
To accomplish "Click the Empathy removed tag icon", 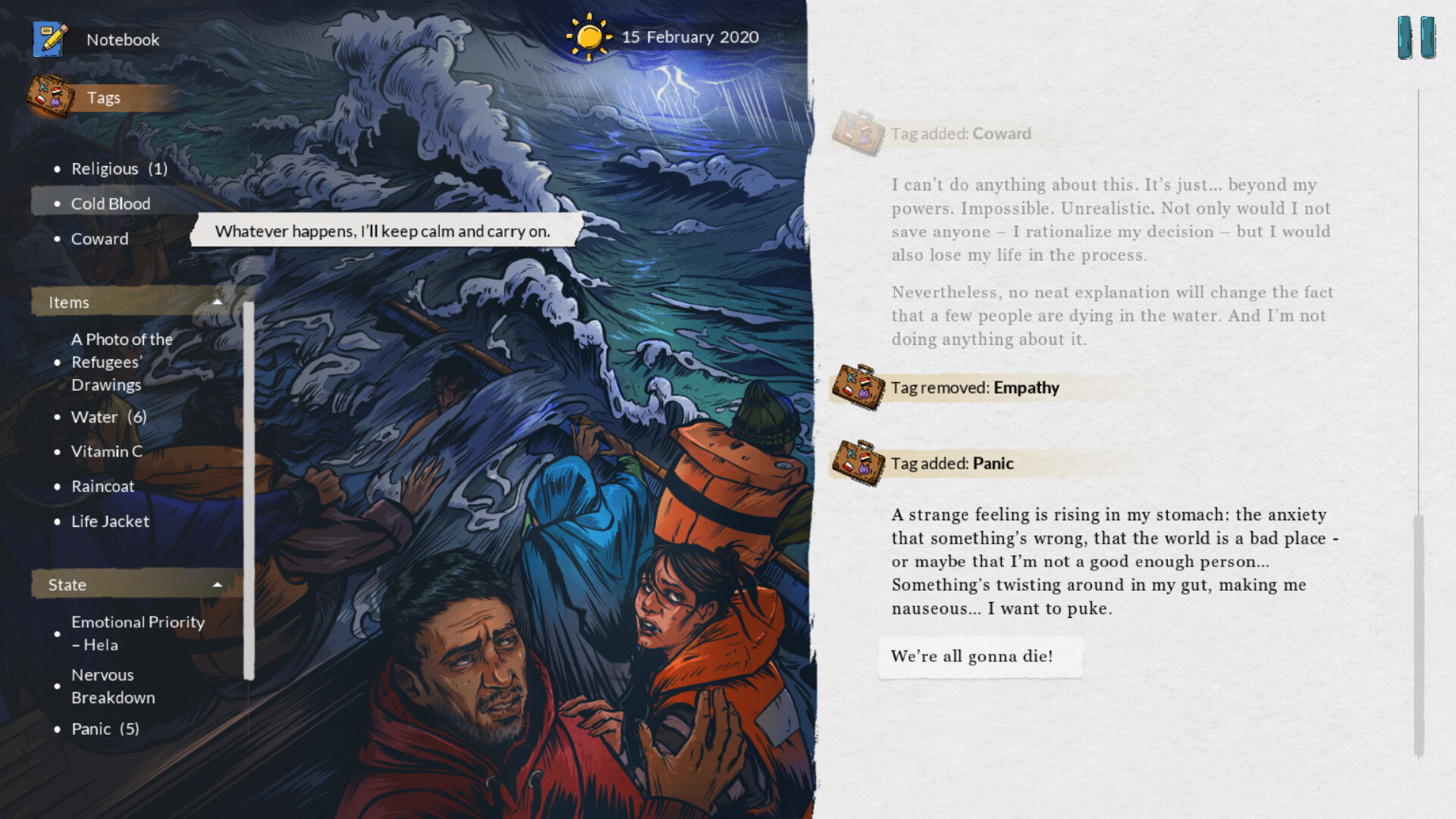I will 857,387.
